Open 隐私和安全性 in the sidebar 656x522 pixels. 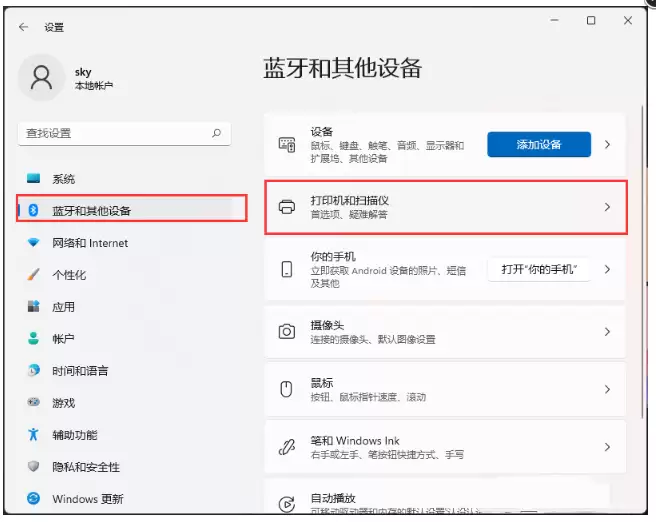(x=86, y=467)
